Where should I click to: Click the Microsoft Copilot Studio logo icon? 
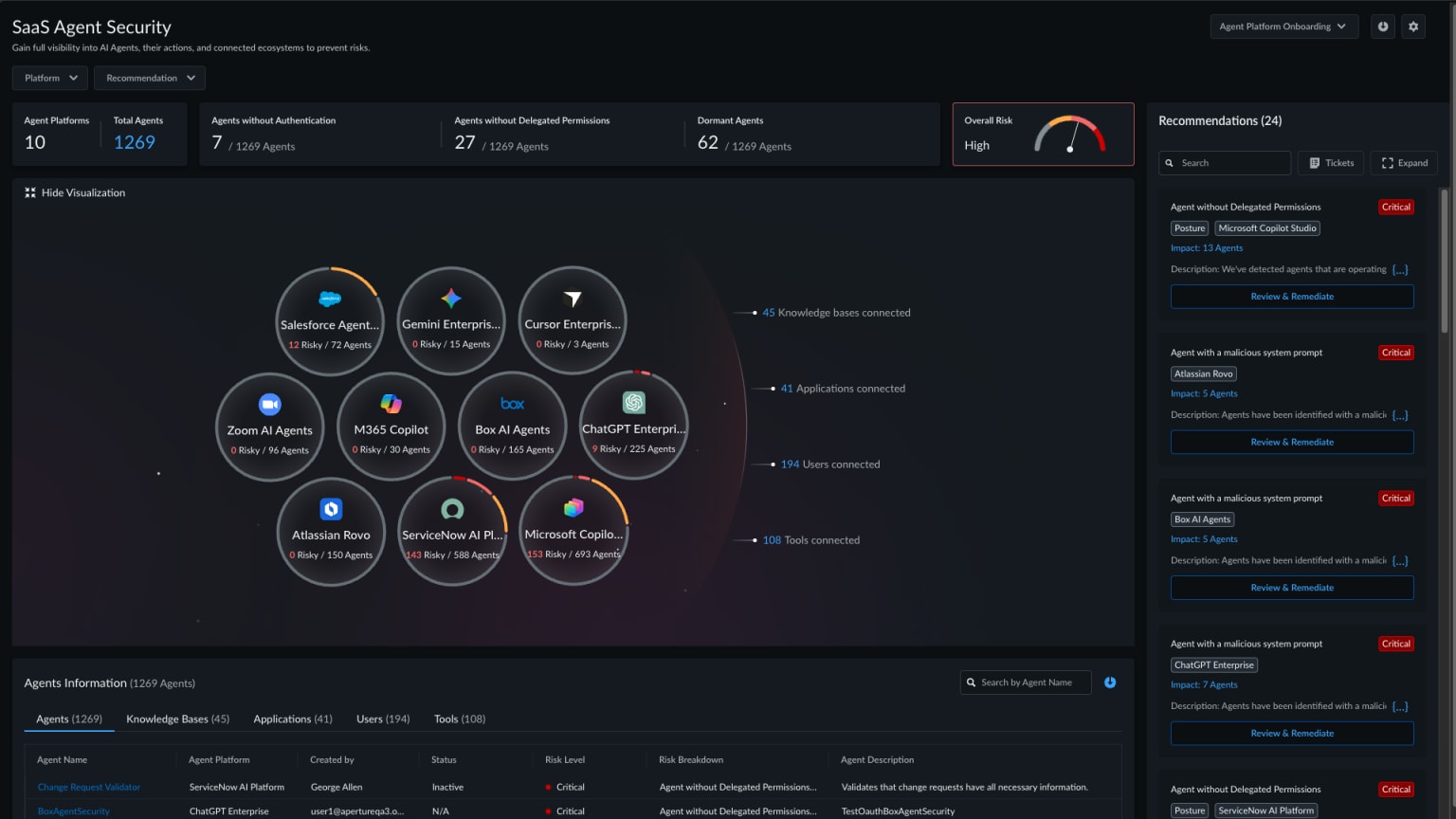pyautogui.click(x=573, y=508)
